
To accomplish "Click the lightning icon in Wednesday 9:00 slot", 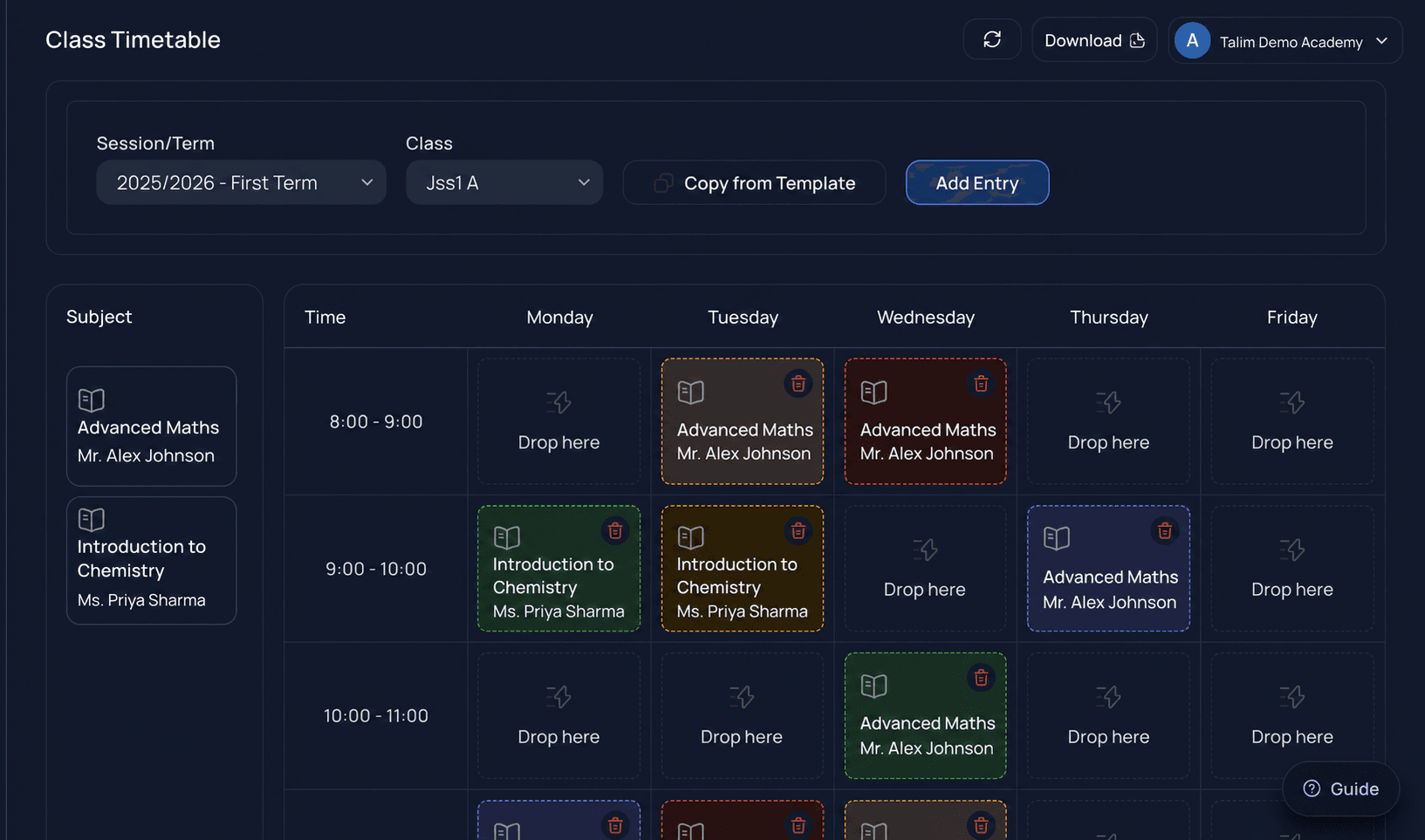I will pos(925,550).
